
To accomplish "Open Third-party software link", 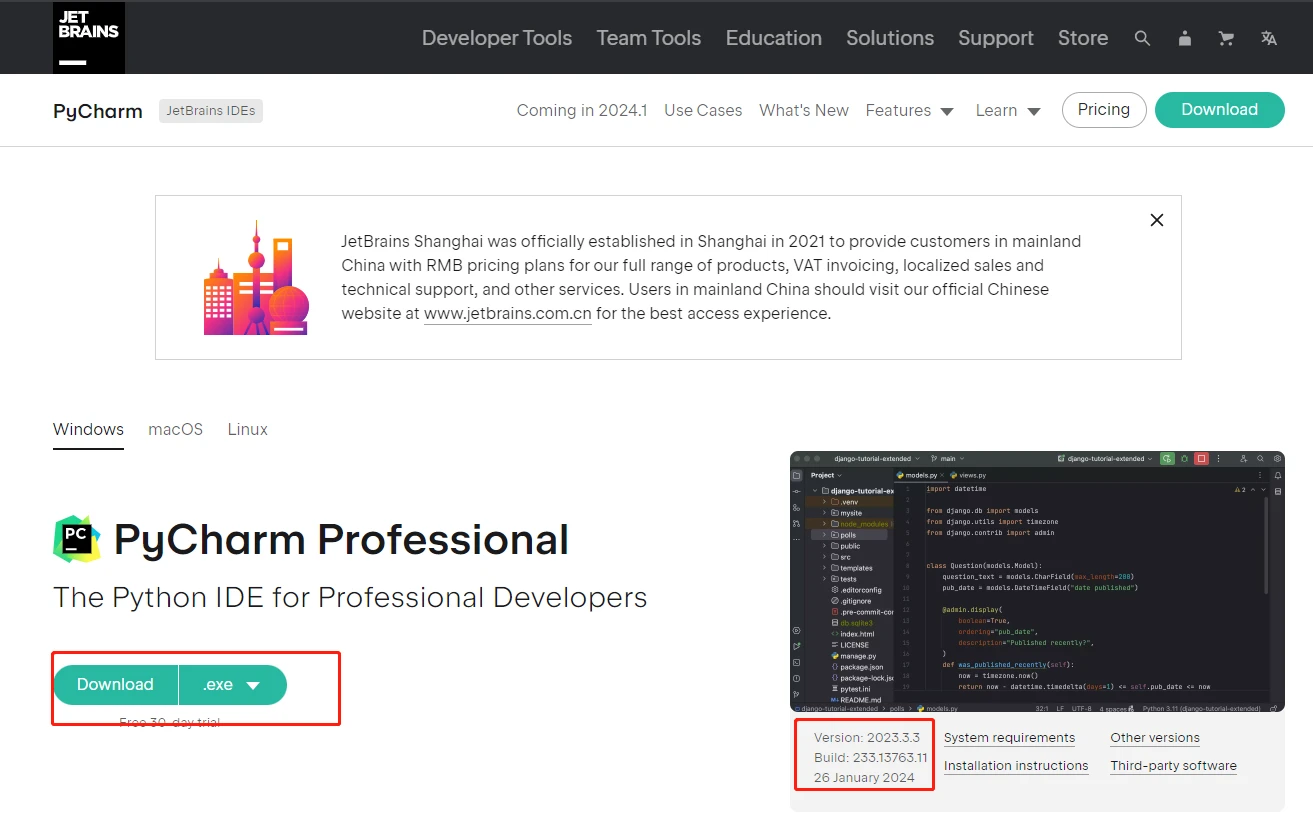I will pos(1173,766).
